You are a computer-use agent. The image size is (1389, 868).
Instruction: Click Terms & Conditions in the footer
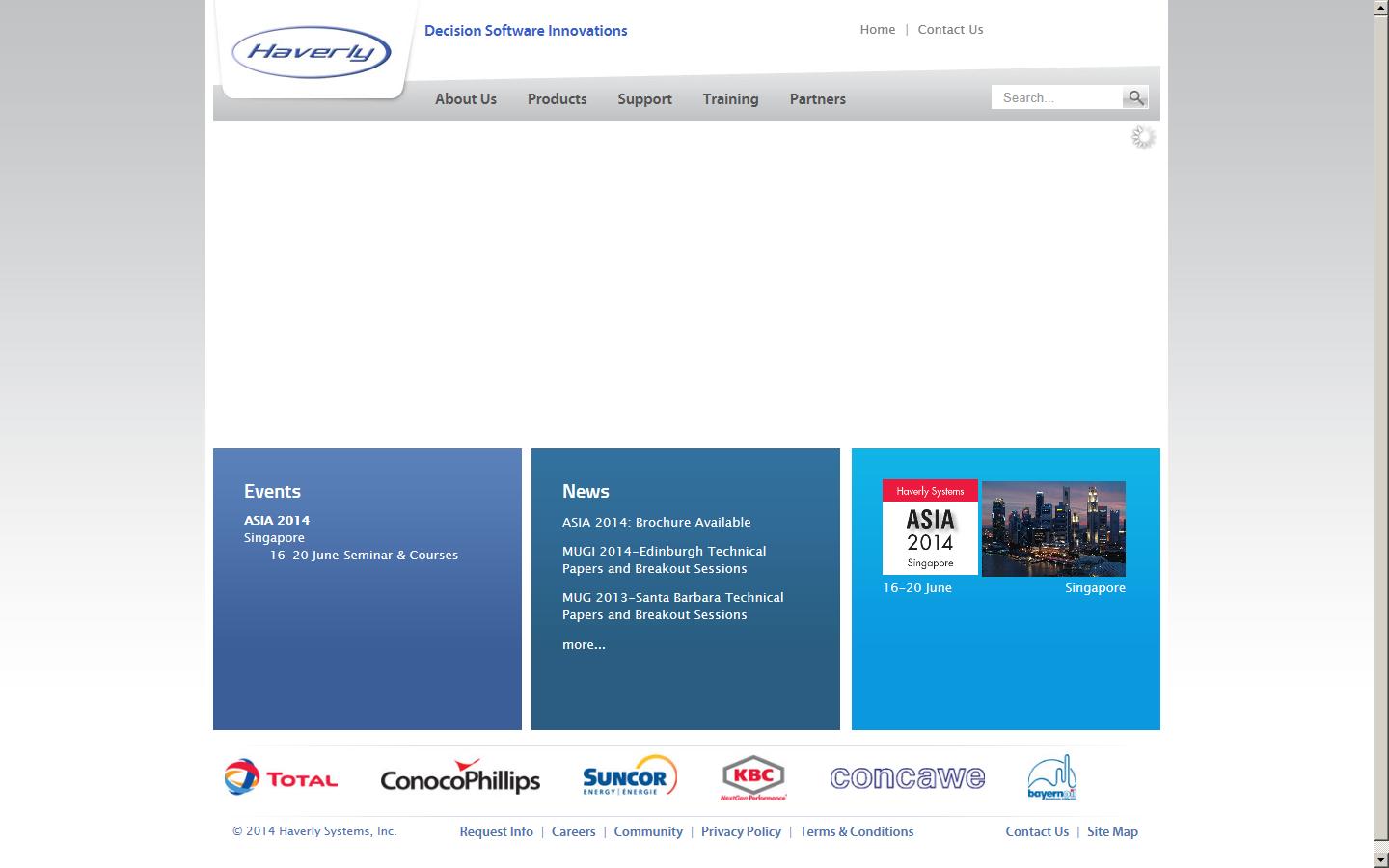click(x=857, y=831)
